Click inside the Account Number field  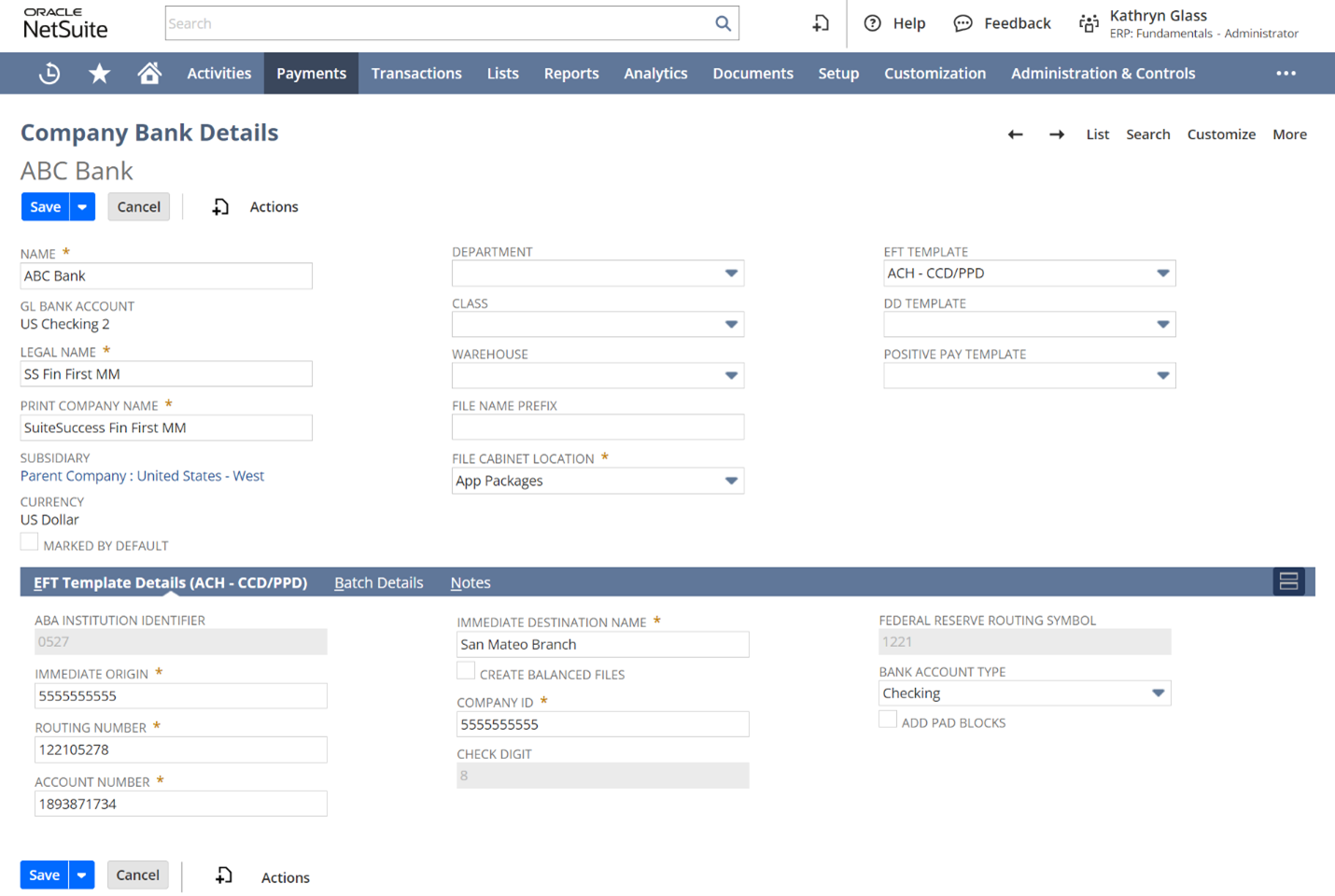click(180, 803)
